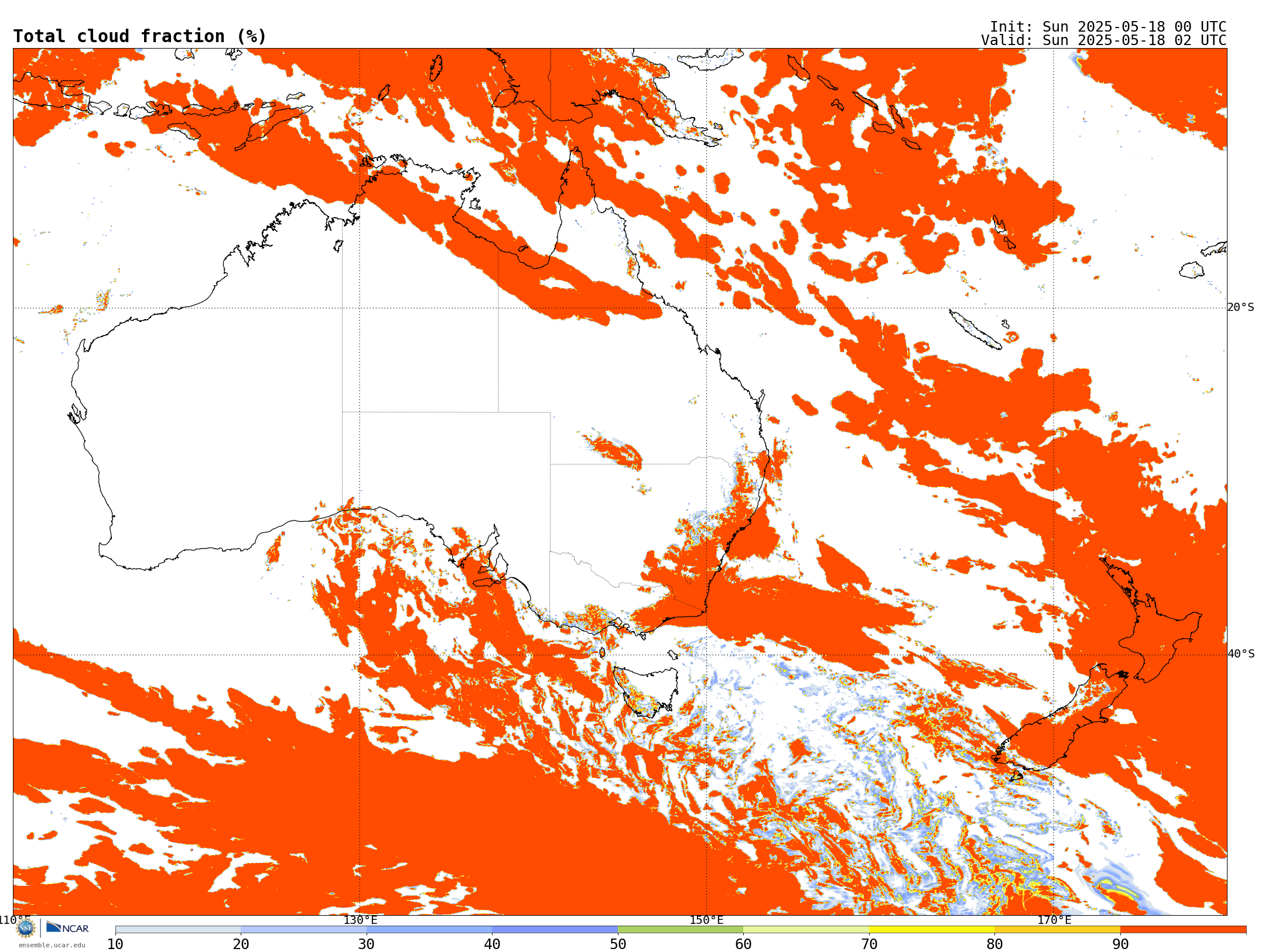This screenshot has height=952, width=1265.
Task: Click the colorbar label 80
Action: click(994, 944)
